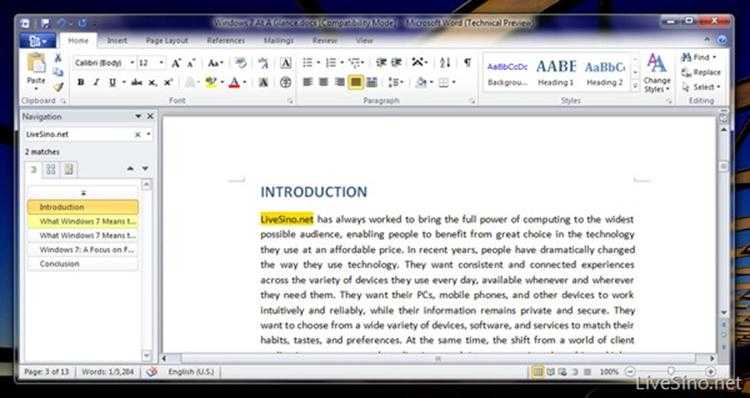Click the spelling check icon in status bar
This screenshot has width=750, height=398.
[151, 372]
